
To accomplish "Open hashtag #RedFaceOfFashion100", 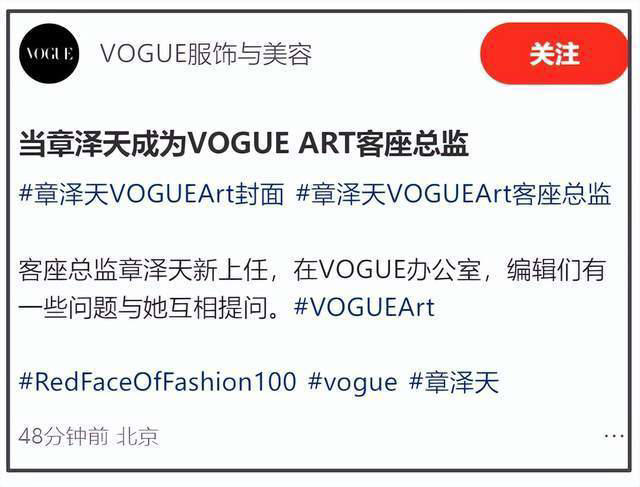I will pos(158,382).
